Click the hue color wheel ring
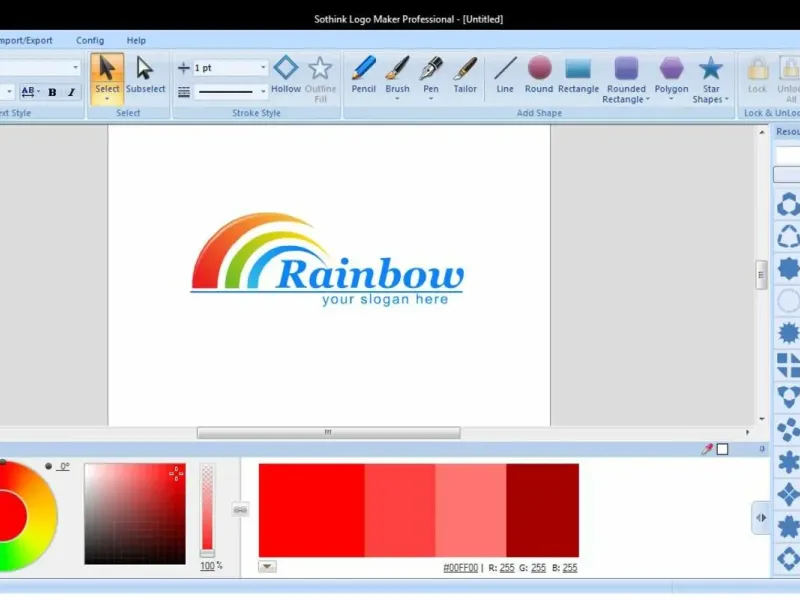Image resolution: width=800 pixels, height=600 pixels. [42, 515]
